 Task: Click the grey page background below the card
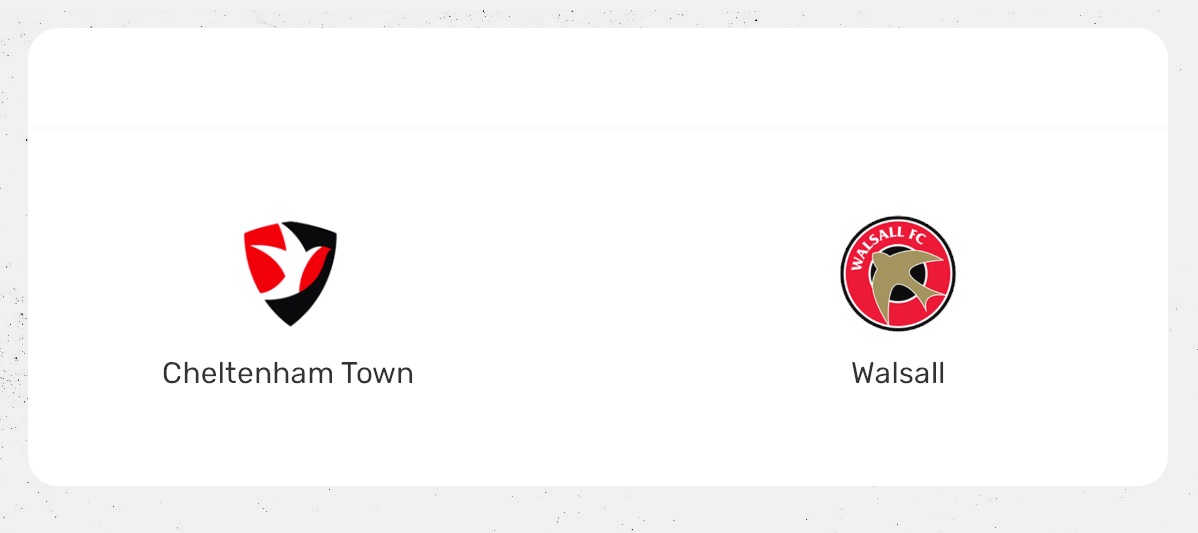598,510
